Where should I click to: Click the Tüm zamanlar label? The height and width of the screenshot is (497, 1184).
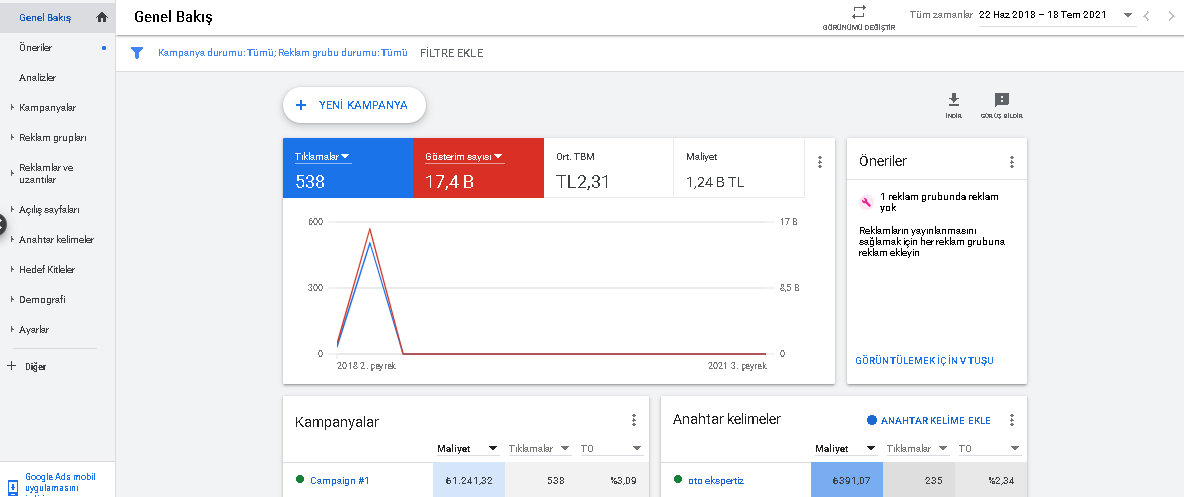coord(940,15)
